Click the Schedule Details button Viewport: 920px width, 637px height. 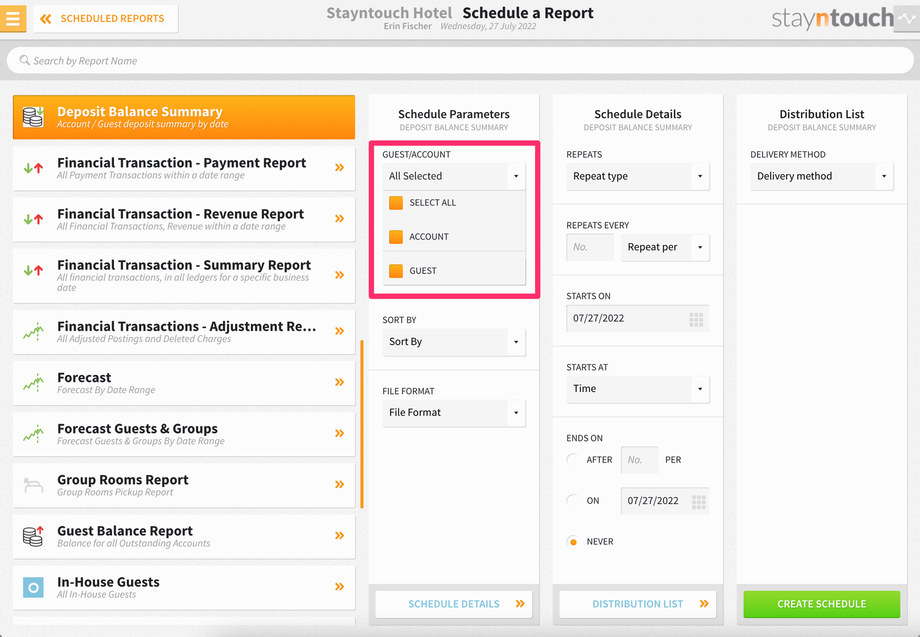[454, 604]
